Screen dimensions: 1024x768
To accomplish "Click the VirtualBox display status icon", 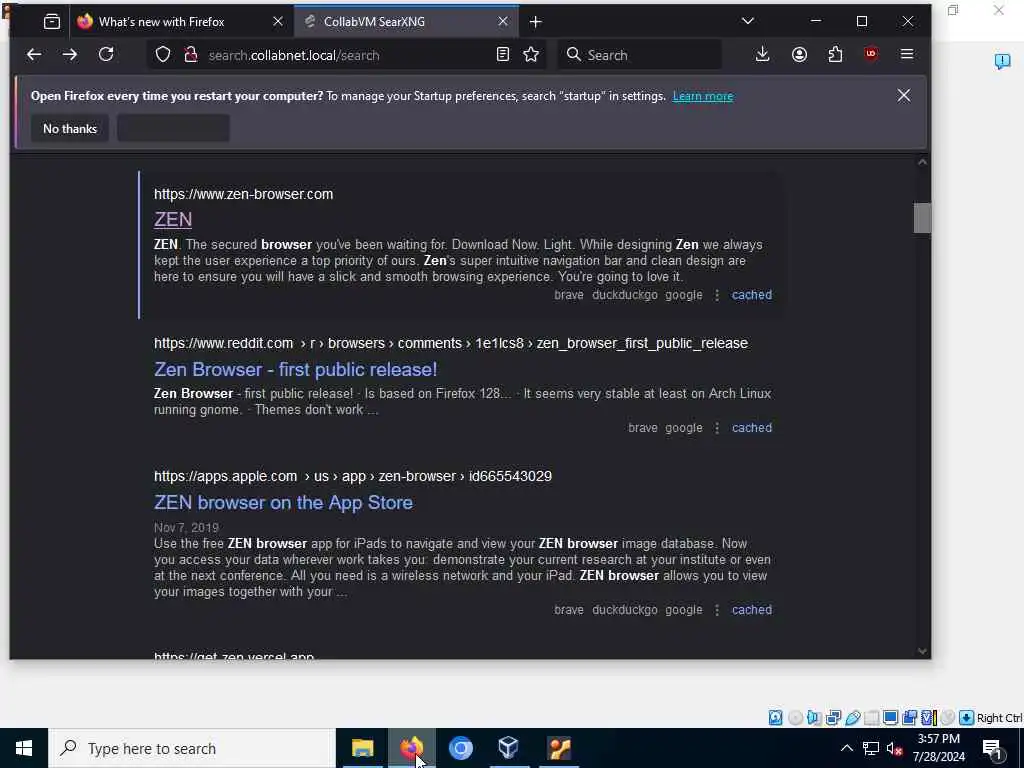I will (x=890, y=718).
